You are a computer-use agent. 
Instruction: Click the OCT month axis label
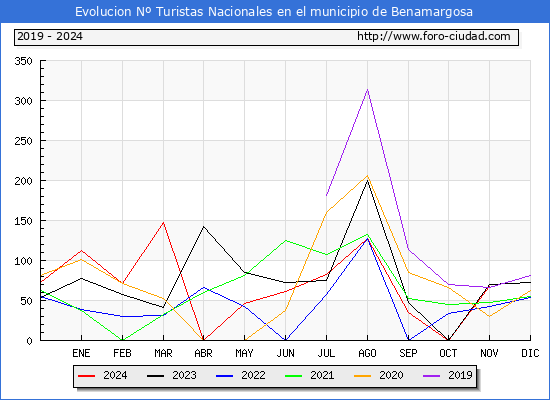point(448,353)
